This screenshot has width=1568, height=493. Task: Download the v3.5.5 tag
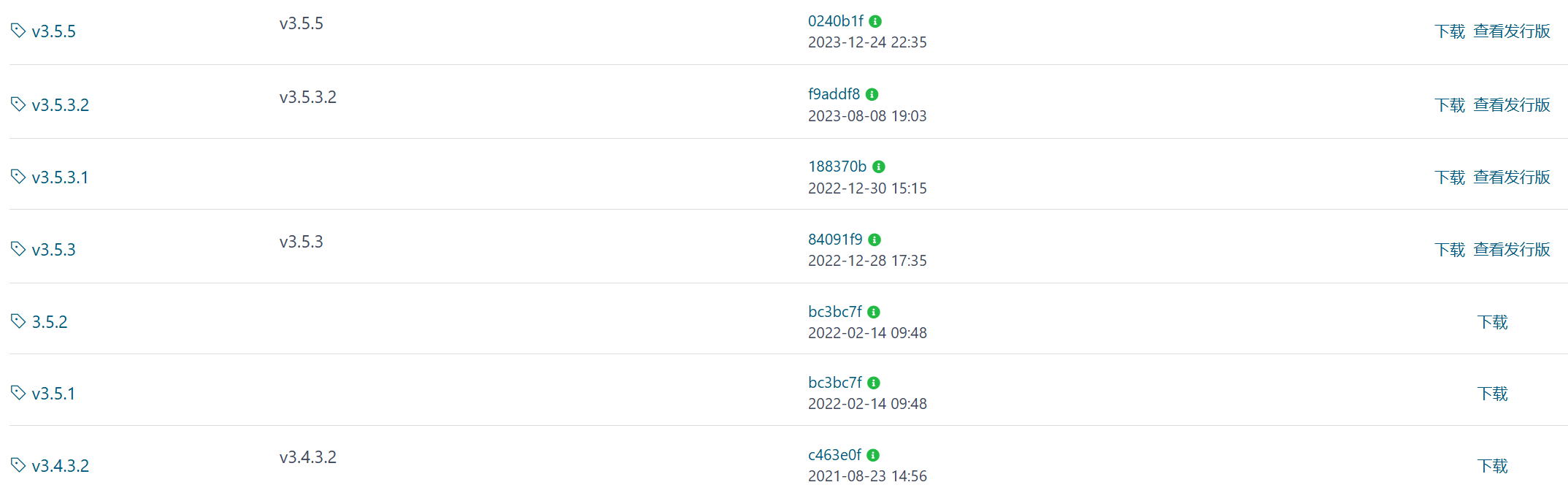(1450, 31)
